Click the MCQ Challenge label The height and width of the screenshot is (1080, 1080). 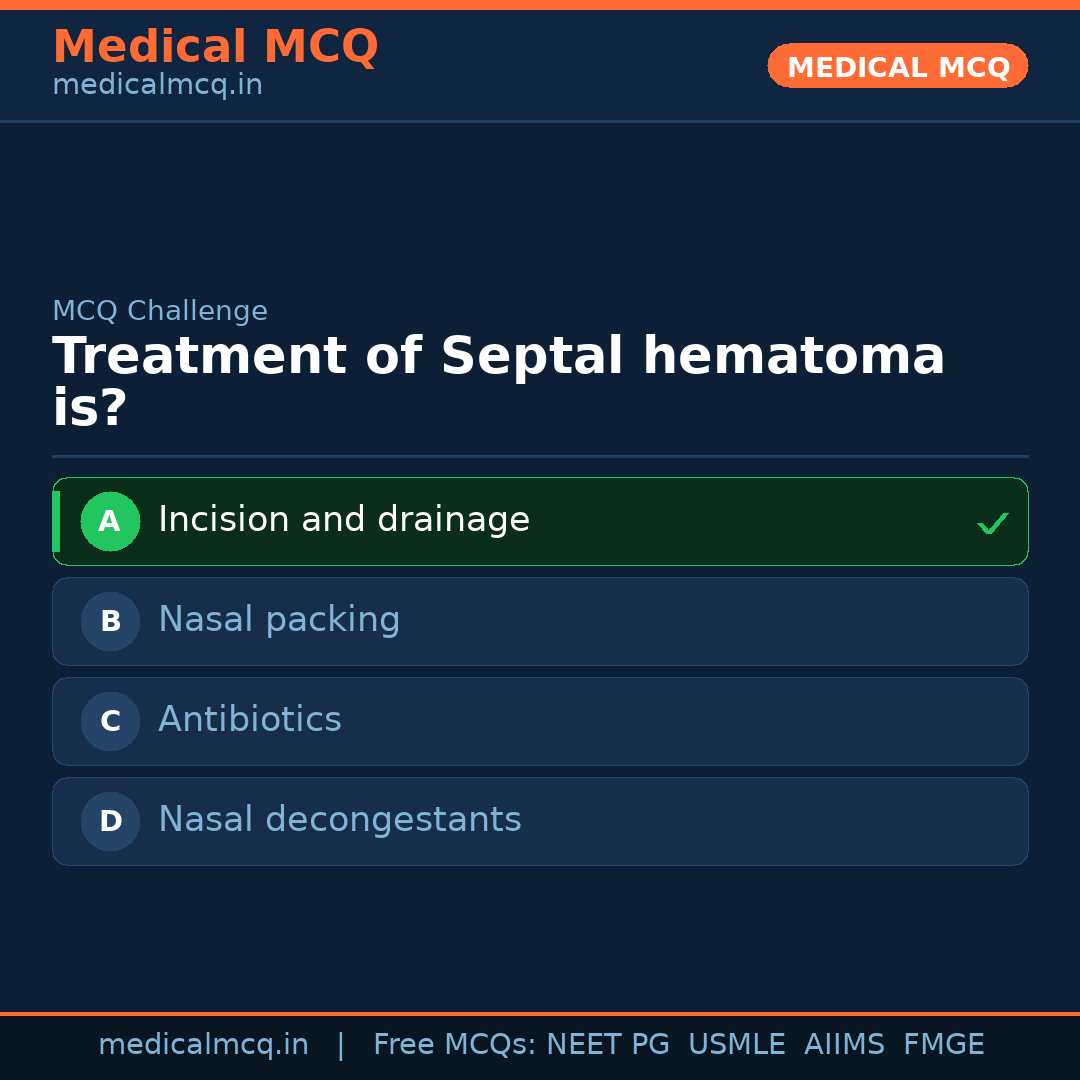[x=160, y=311]
